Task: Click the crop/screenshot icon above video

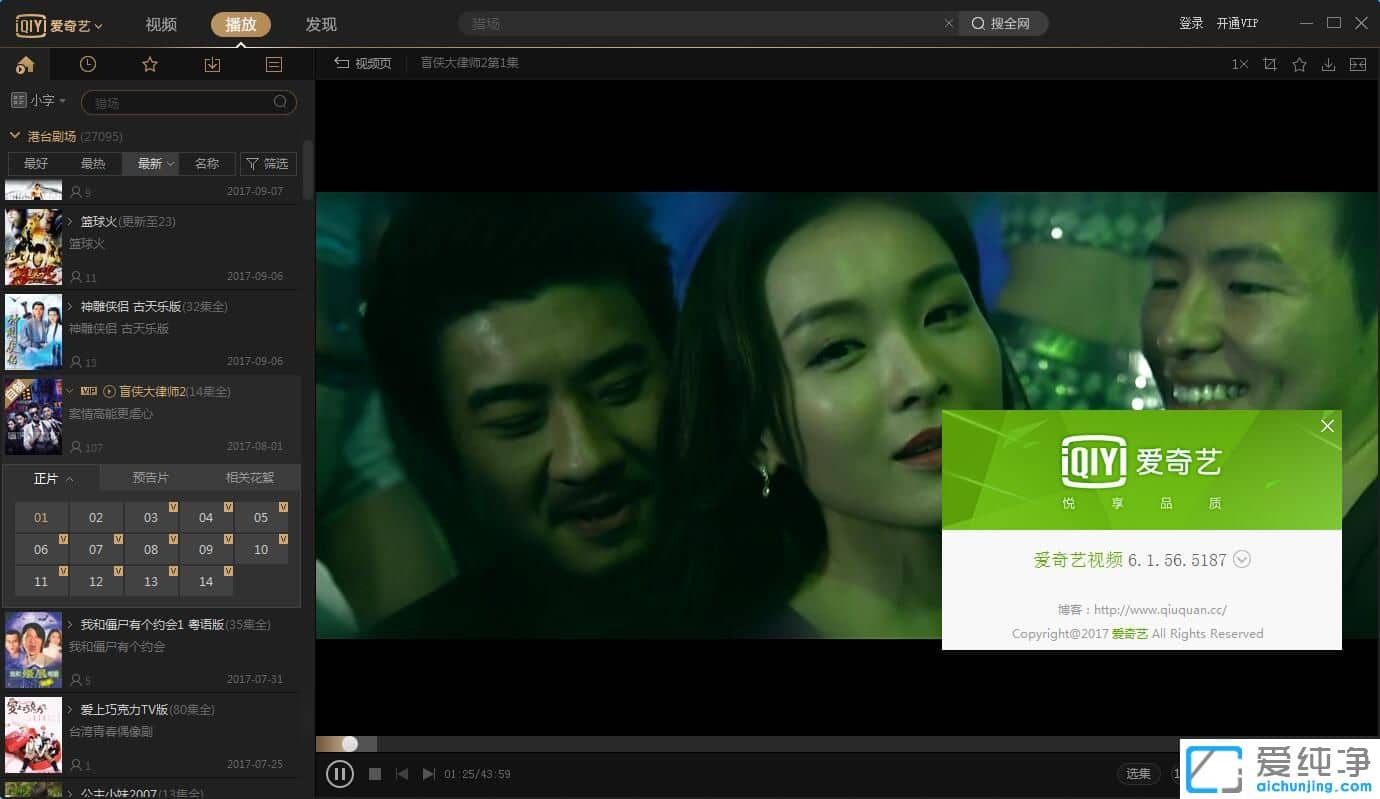Action: (x=1270, y=64)
